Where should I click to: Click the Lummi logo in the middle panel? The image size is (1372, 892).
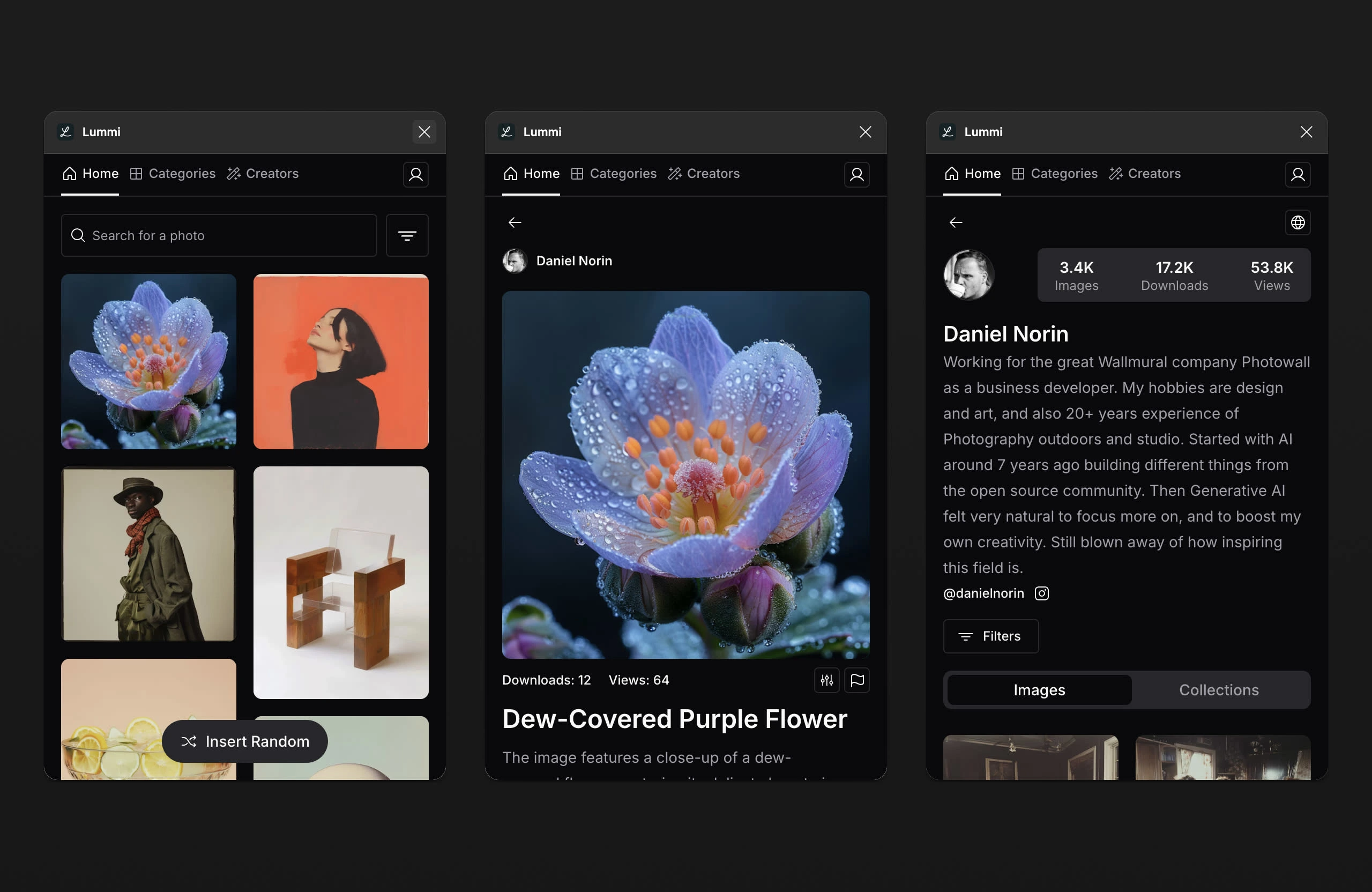click(x=506, y=132)
